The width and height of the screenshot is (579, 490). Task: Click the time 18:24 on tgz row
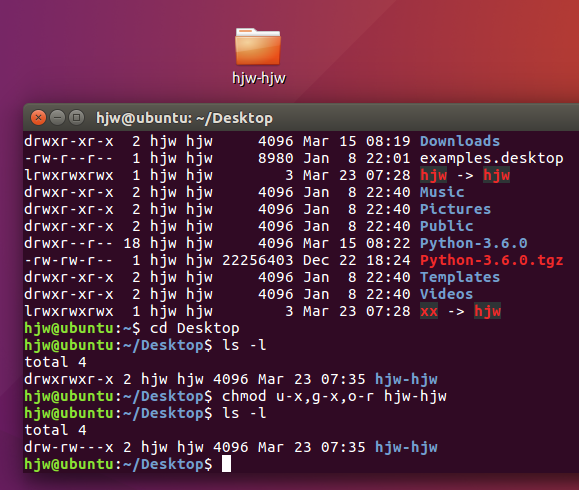point(388,260)
